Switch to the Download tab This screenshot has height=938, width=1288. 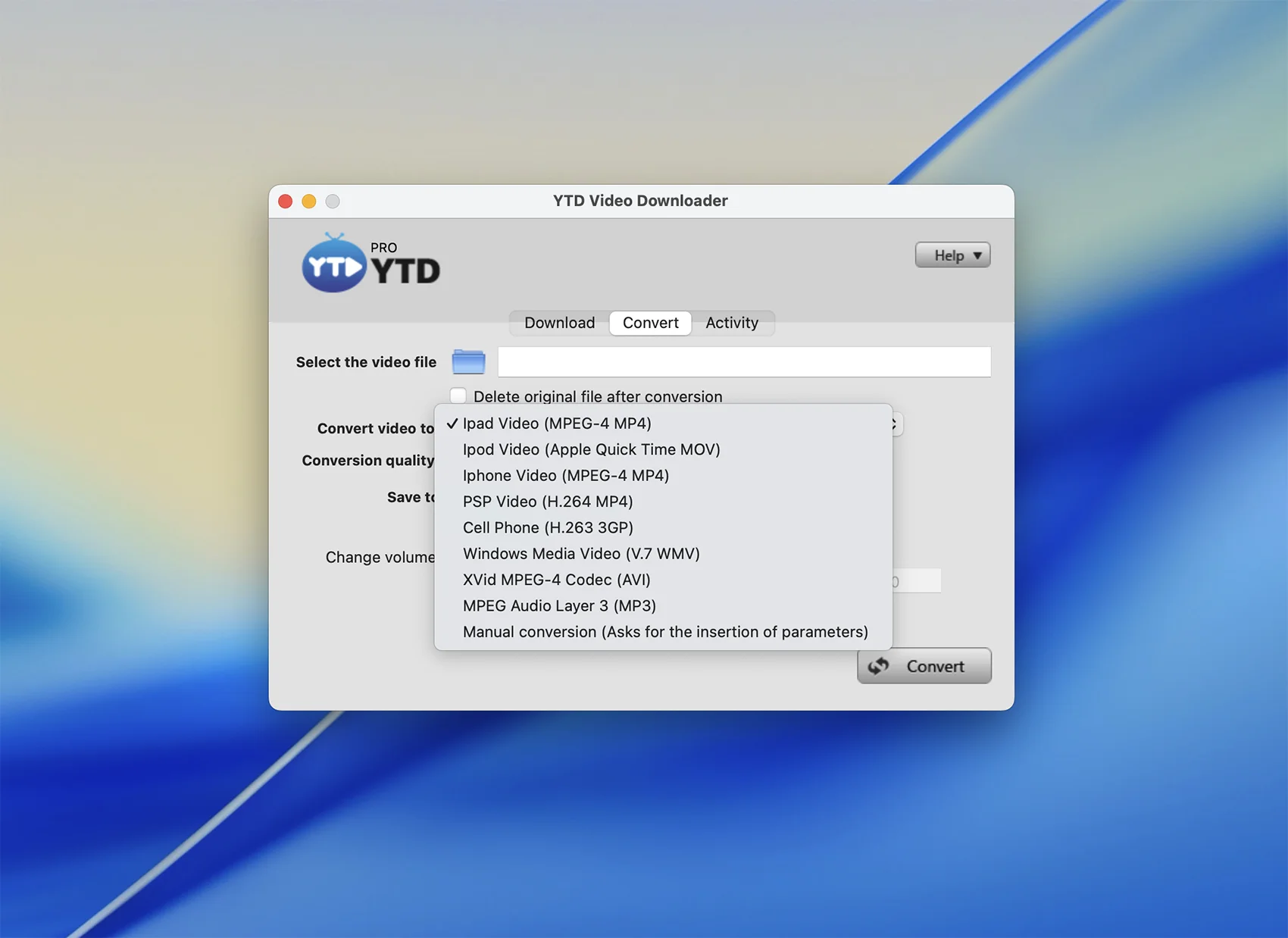pos(559,323)
